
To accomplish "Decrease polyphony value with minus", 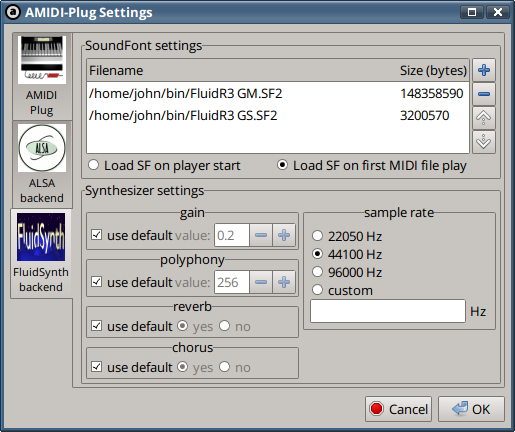I will [261, 282].
